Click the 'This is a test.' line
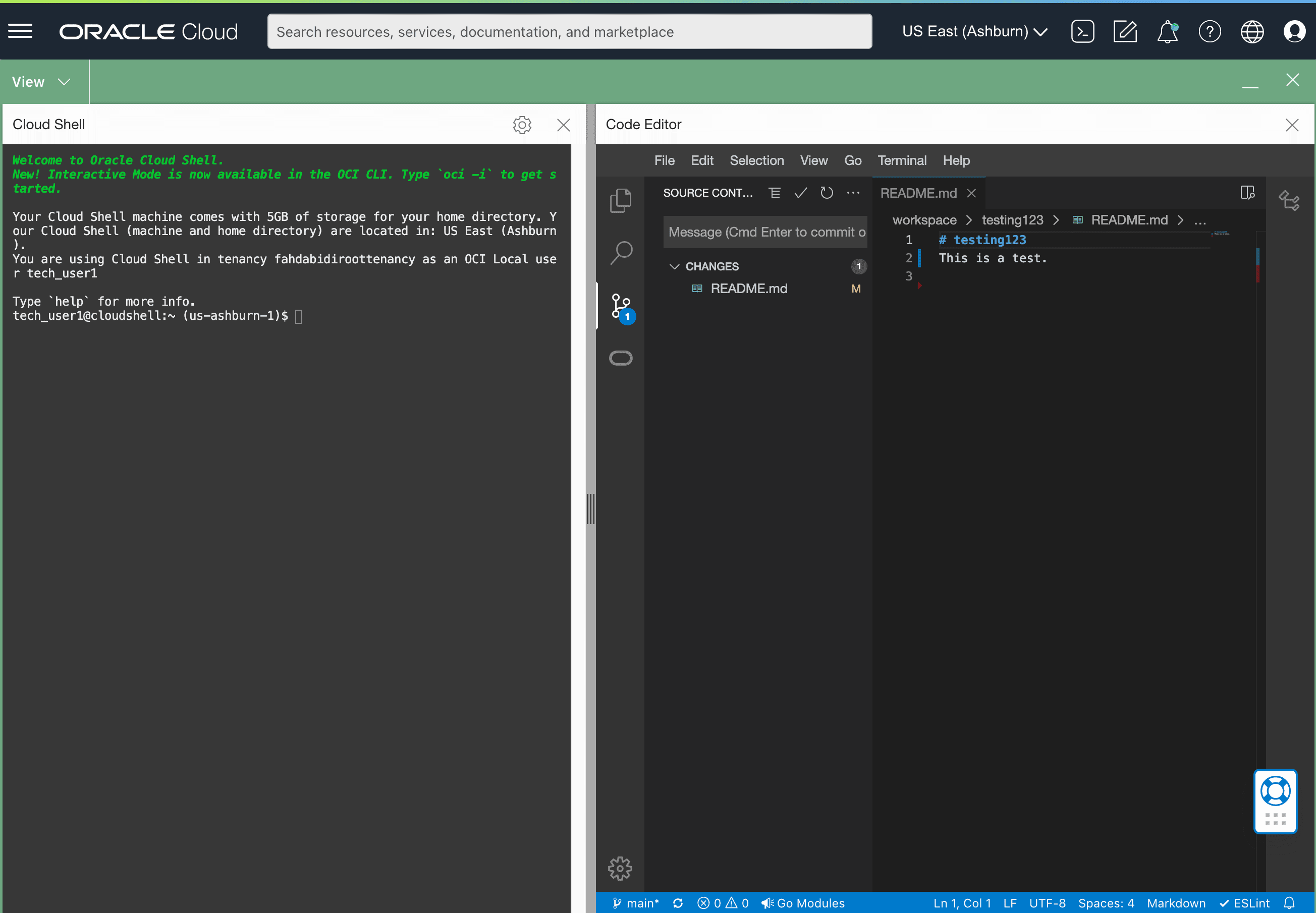 click(x=992, y=259)
